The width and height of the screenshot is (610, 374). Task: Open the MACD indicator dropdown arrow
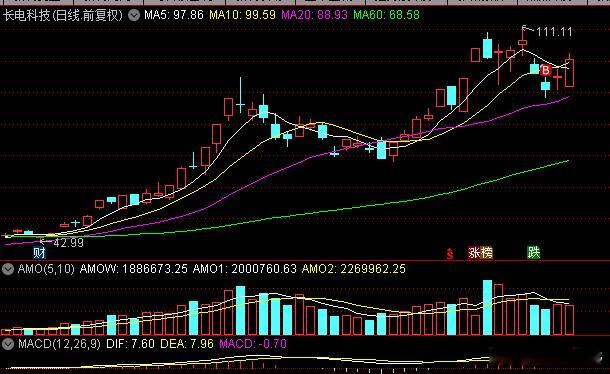pyautogui.click(x=8, y=344)
